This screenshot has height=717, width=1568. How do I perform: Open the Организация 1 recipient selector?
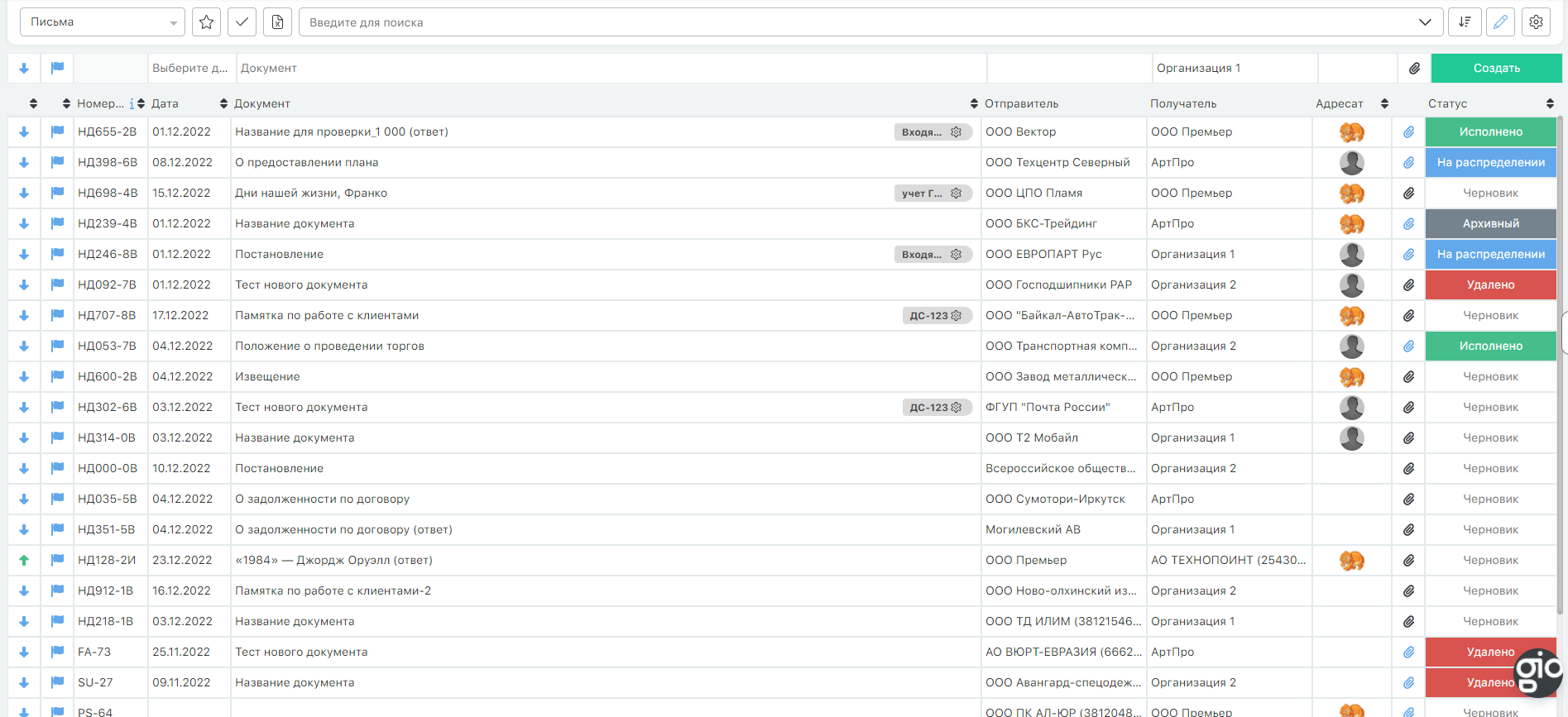[1233, 69]
